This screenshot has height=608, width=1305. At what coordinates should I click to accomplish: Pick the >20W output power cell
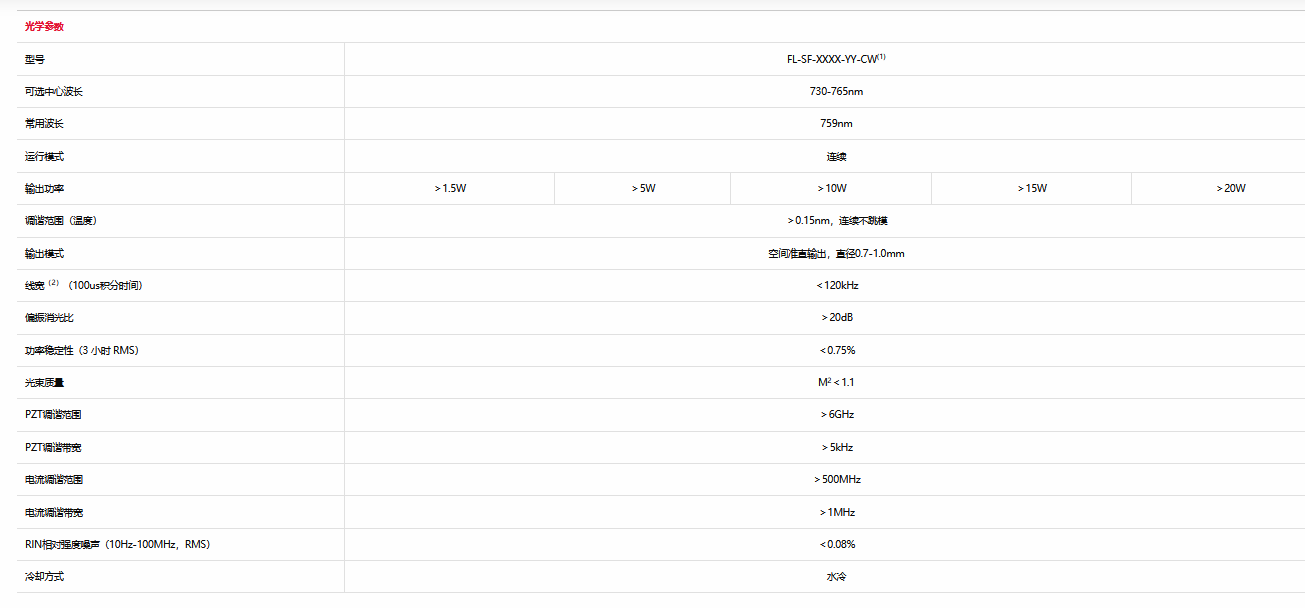click(1230, 188)
